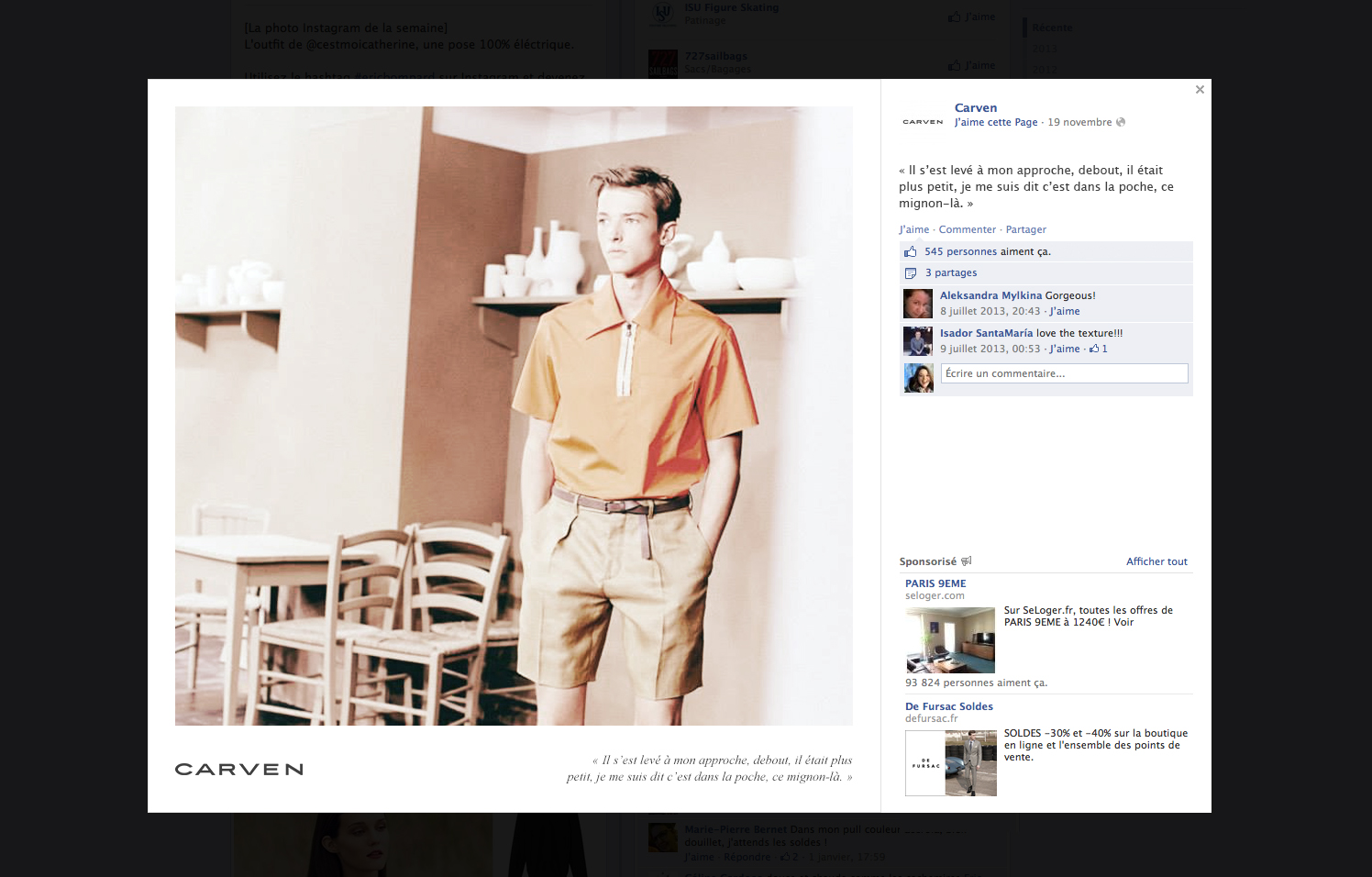Open Isador SantaMaría's avatar
Screen dimensions: 1372x877
[918, 341]
